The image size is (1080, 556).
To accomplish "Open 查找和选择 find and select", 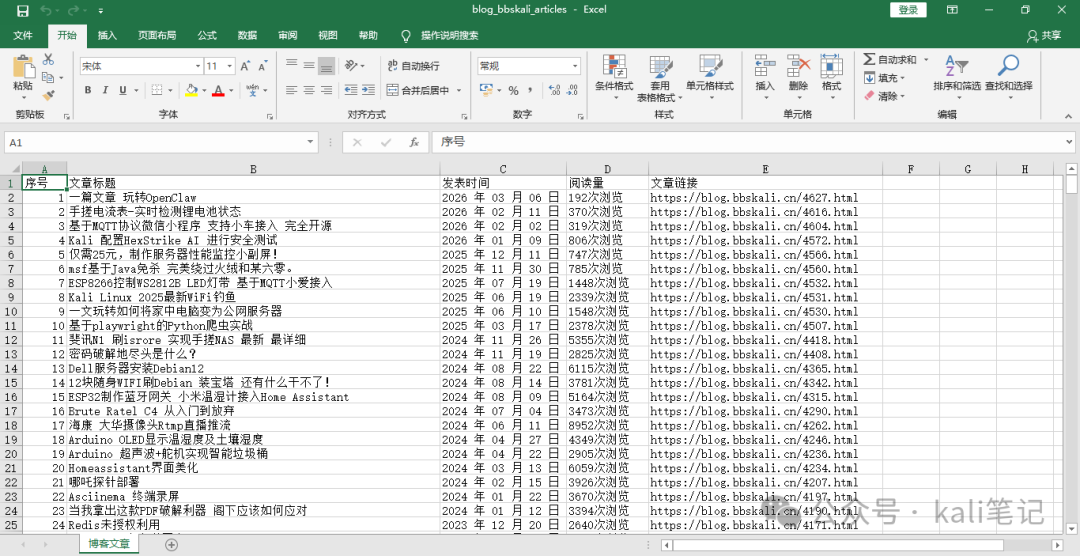I will 1008,77.
